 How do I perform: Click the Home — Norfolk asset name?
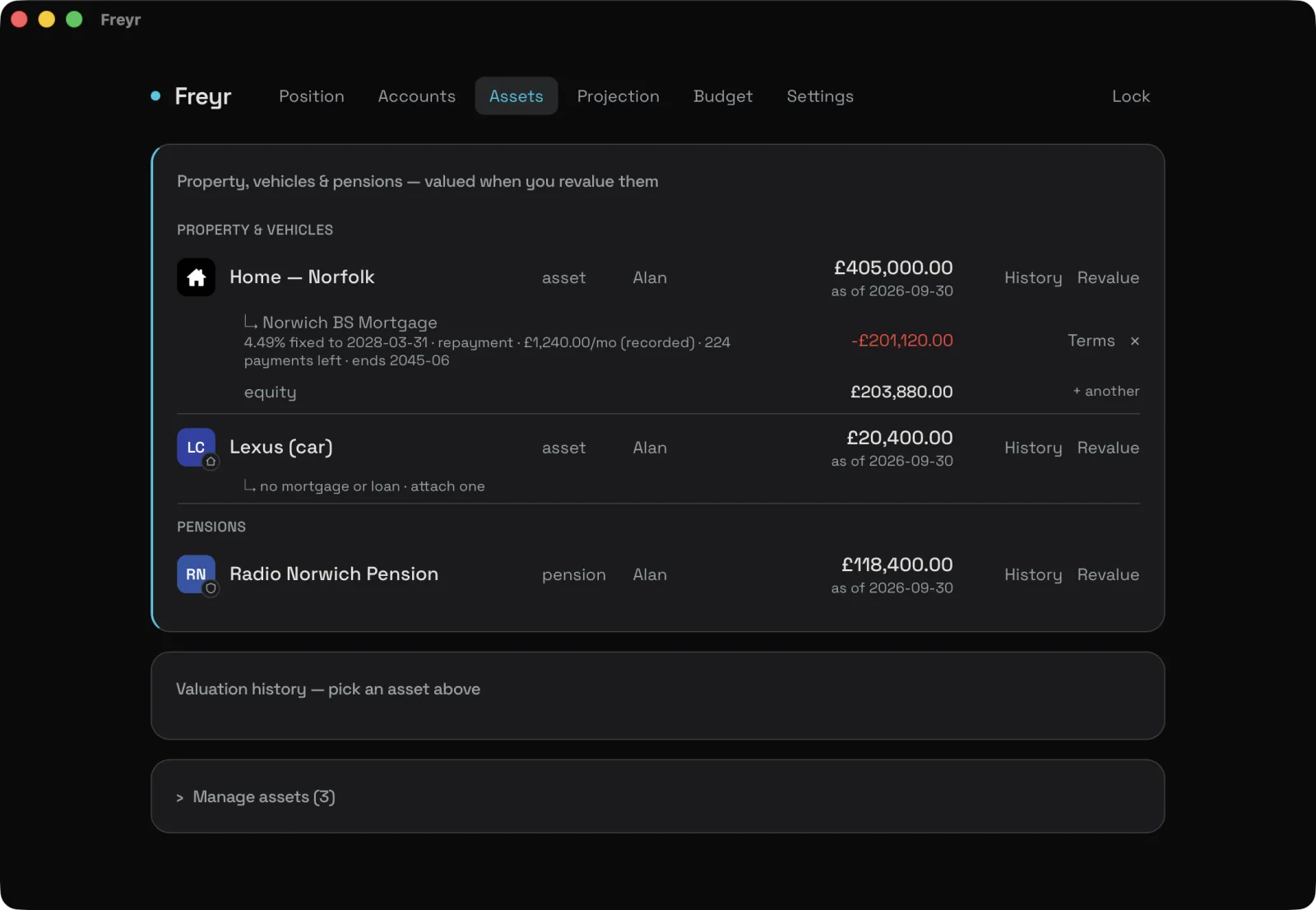[302, 277]
